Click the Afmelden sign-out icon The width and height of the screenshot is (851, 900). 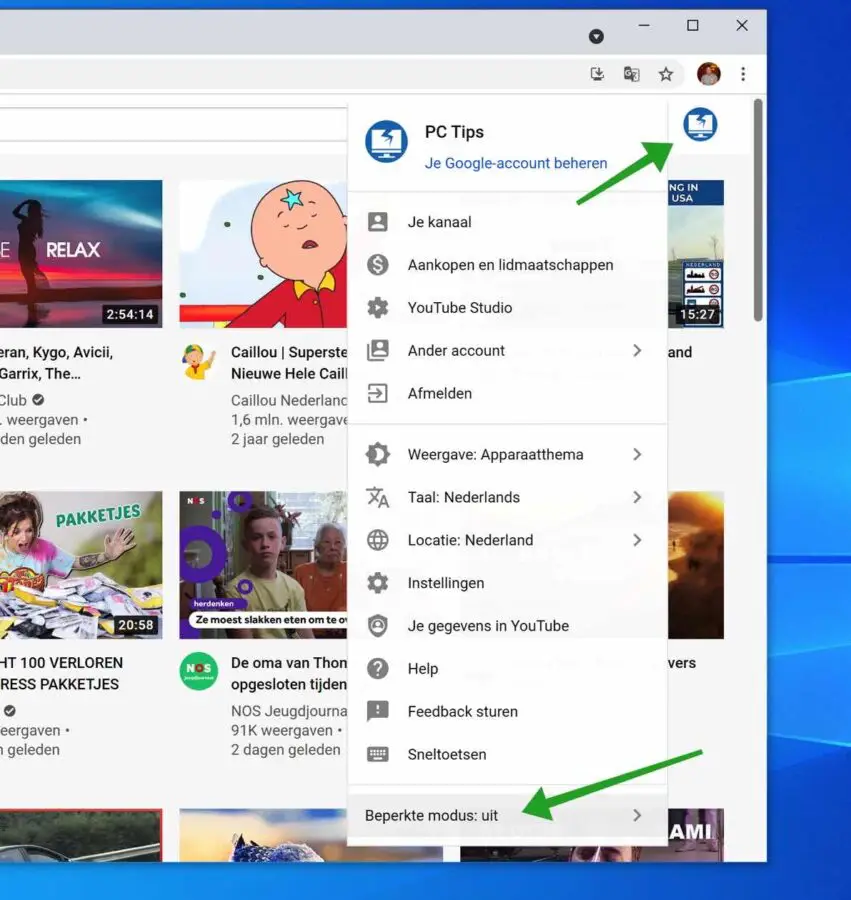pyautogui.click(x=378, y=393)
